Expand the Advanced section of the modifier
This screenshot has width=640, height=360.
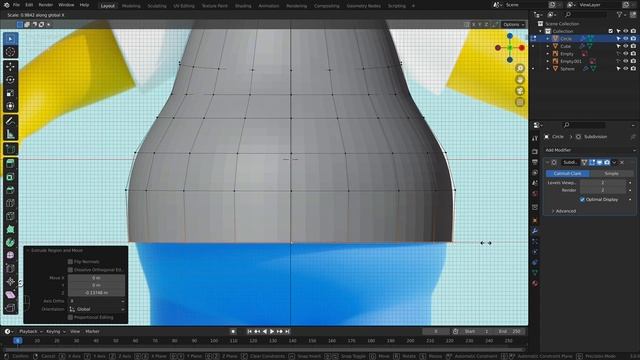pos(564,211)
